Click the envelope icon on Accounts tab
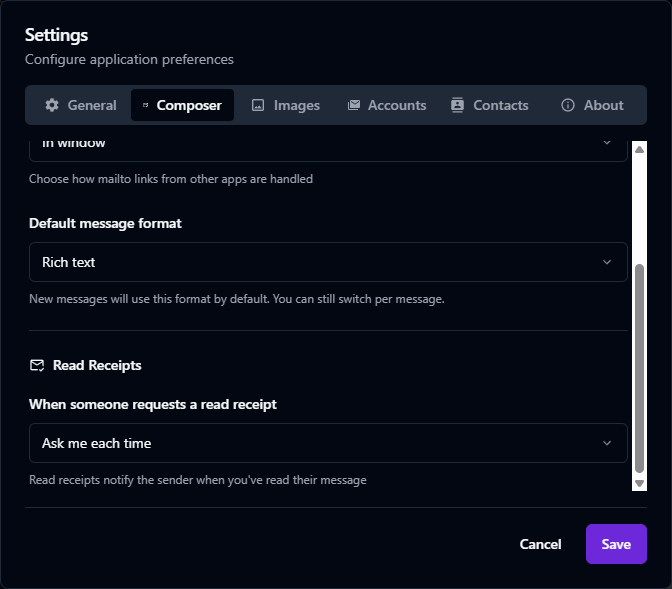 pyautogui.click(x=354, y=105)
